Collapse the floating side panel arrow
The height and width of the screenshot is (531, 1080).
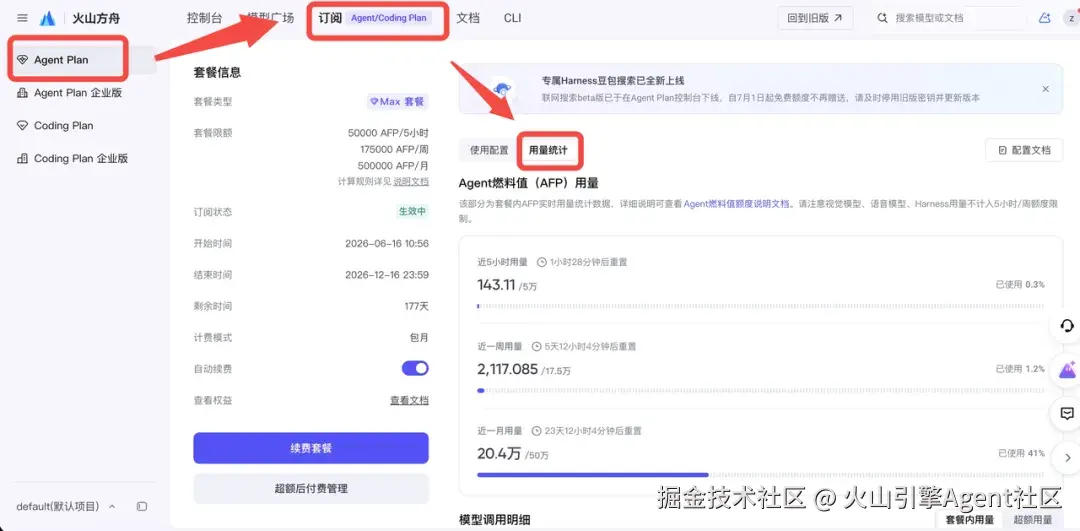point(1068,457)
